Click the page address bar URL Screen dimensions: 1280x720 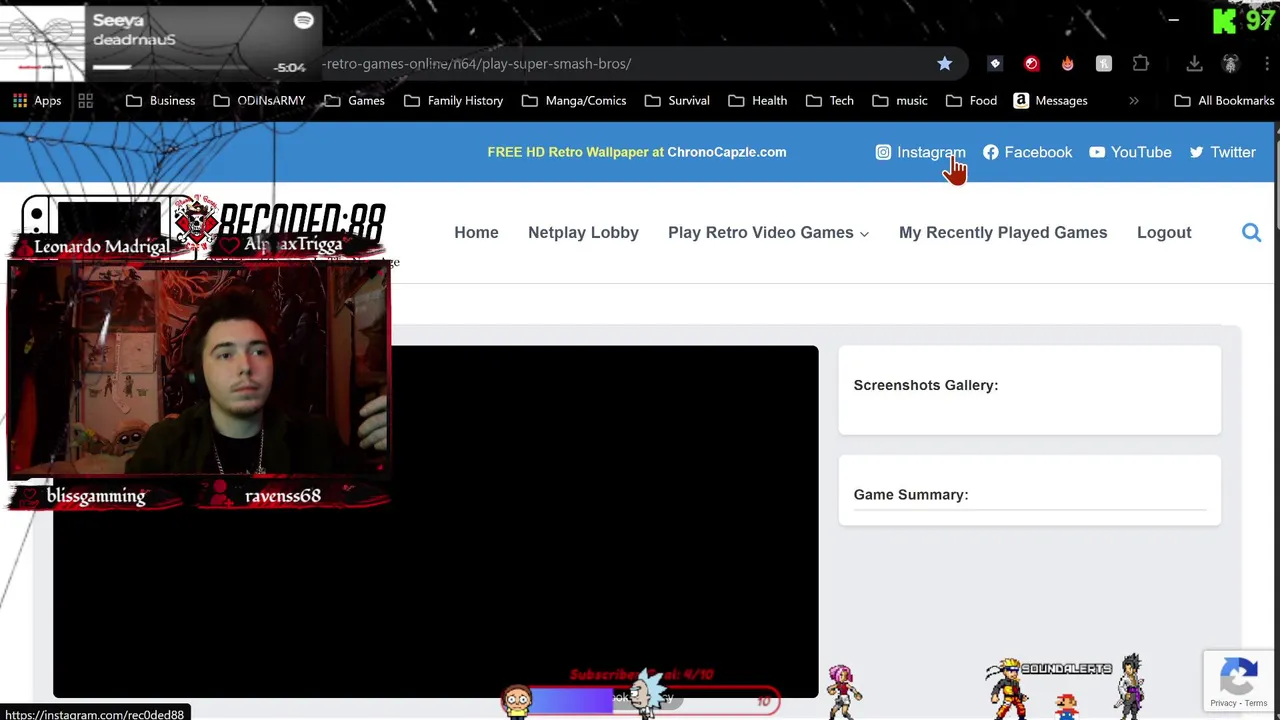(476, 63)
